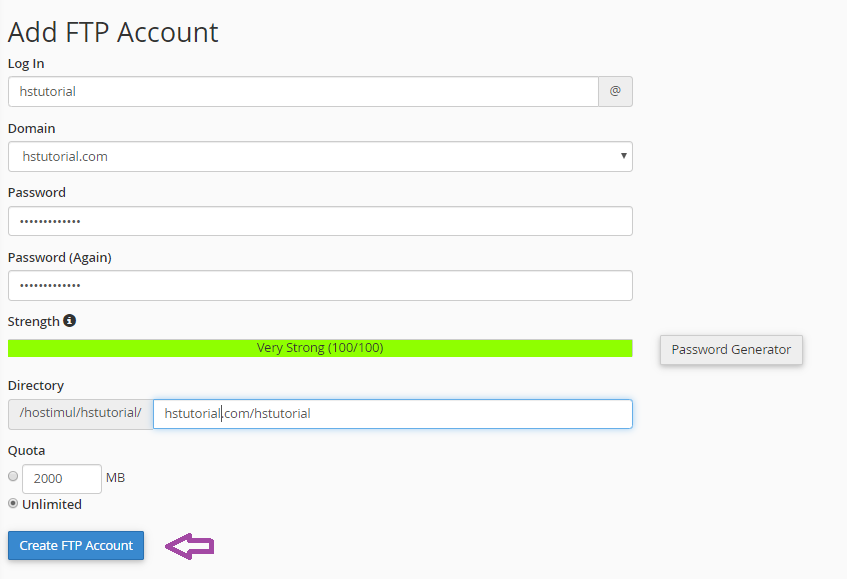Screen dimensions: 847x579
Task: Select the custom 2000 MB quota radio
Action: coord(14,477)
